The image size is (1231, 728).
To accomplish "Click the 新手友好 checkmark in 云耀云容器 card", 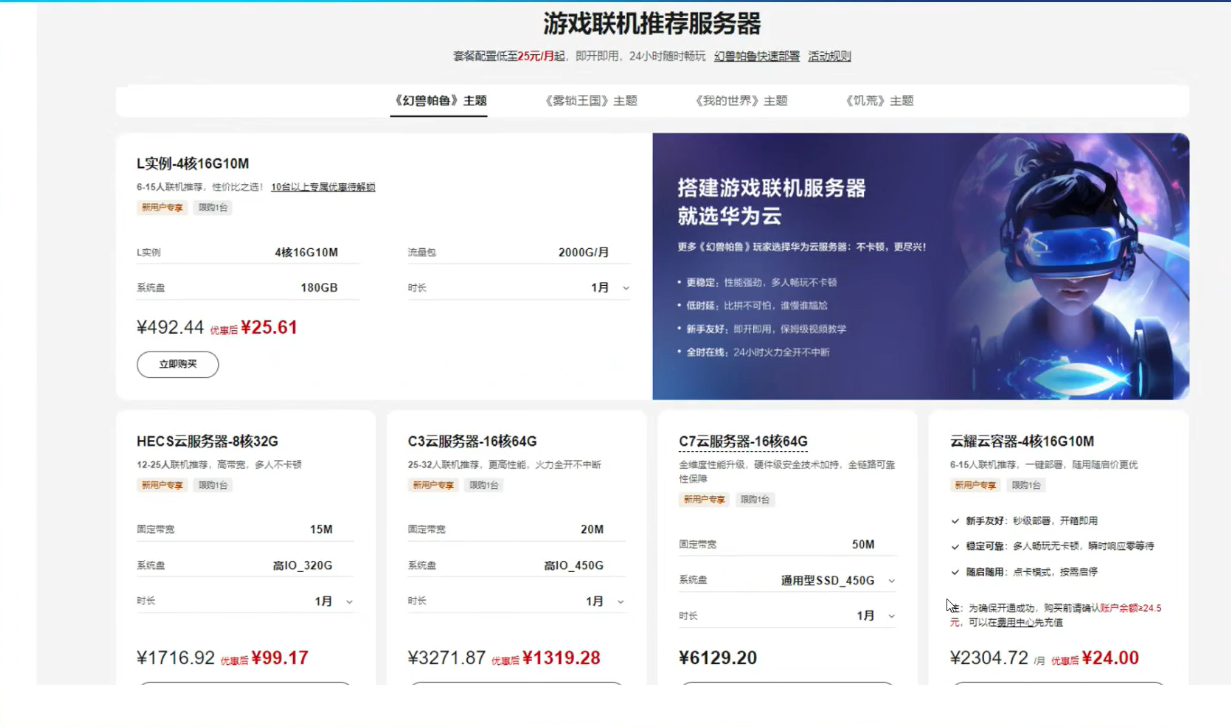I will pos(956,521).
